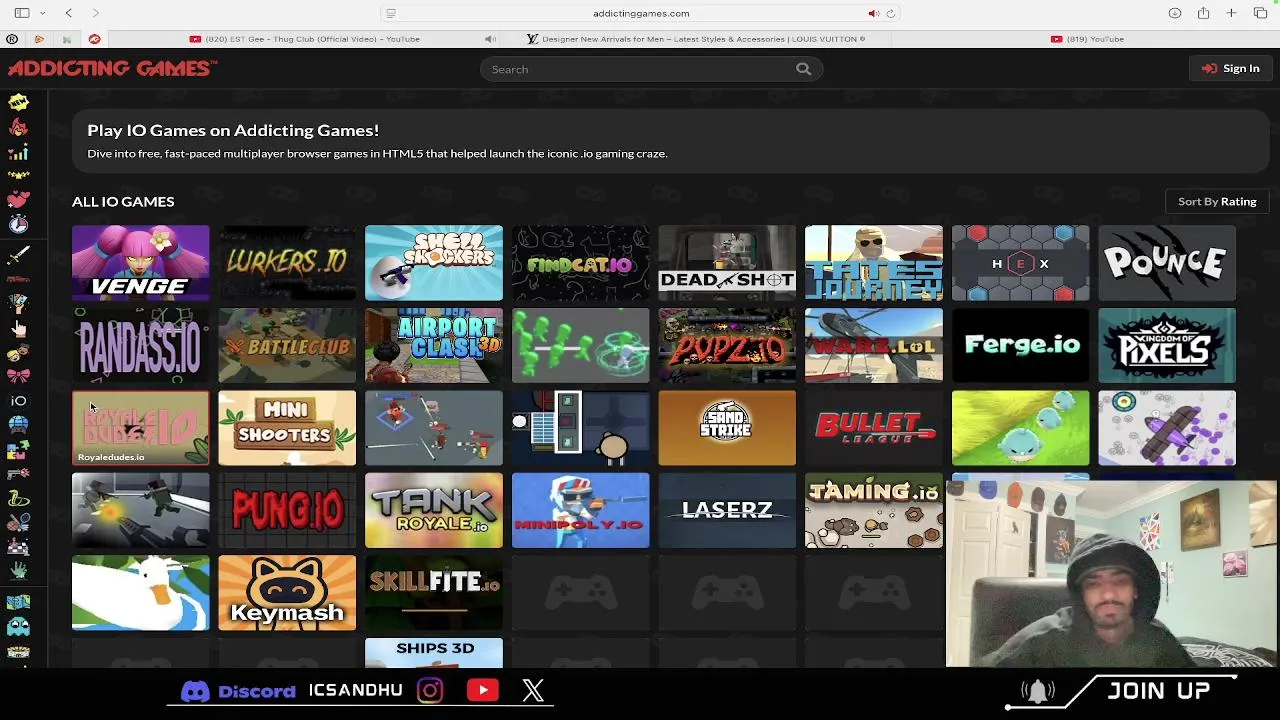Viewport: 1280px width, 720px height.
Task: Open the star-rated games sidebar category
Action: click(x=18, y=176)
